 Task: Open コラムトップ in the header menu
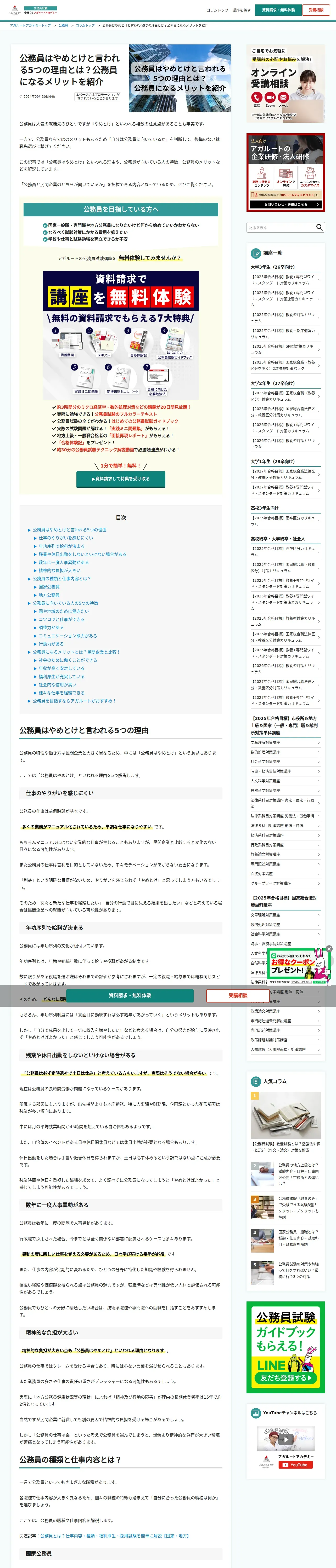pos(217,10)
